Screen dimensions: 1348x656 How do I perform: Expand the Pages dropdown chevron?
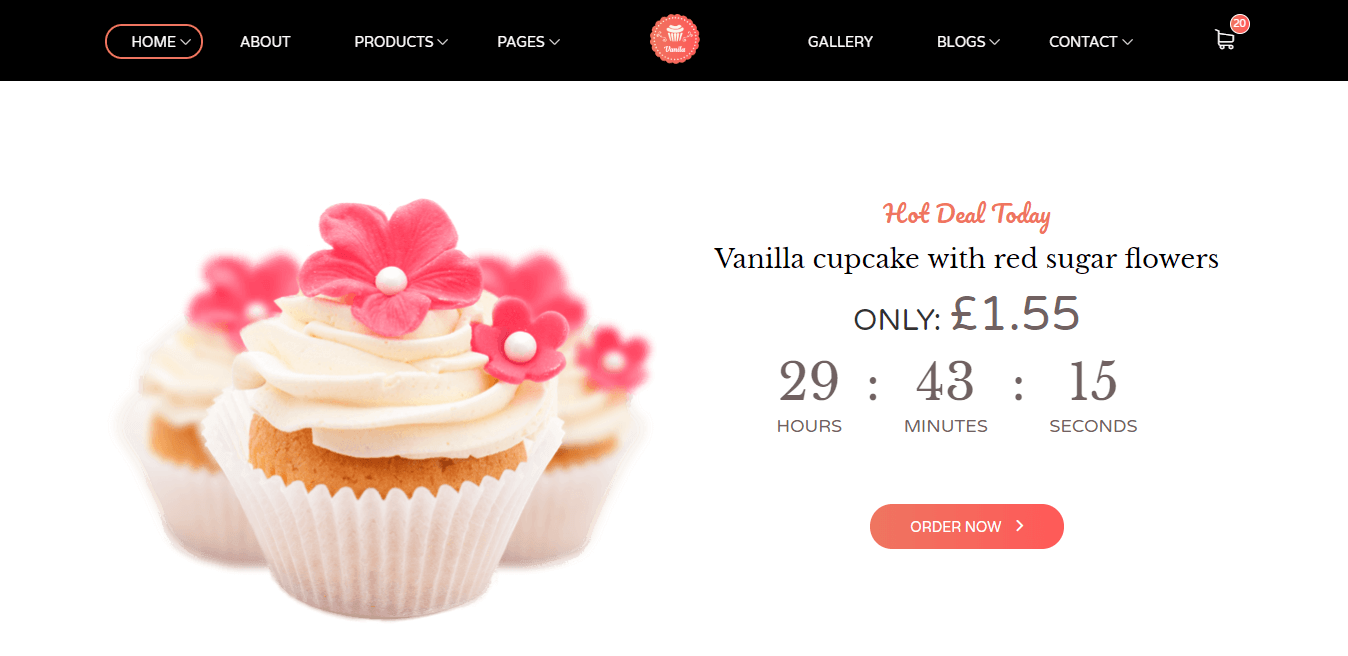pos(554,42)
